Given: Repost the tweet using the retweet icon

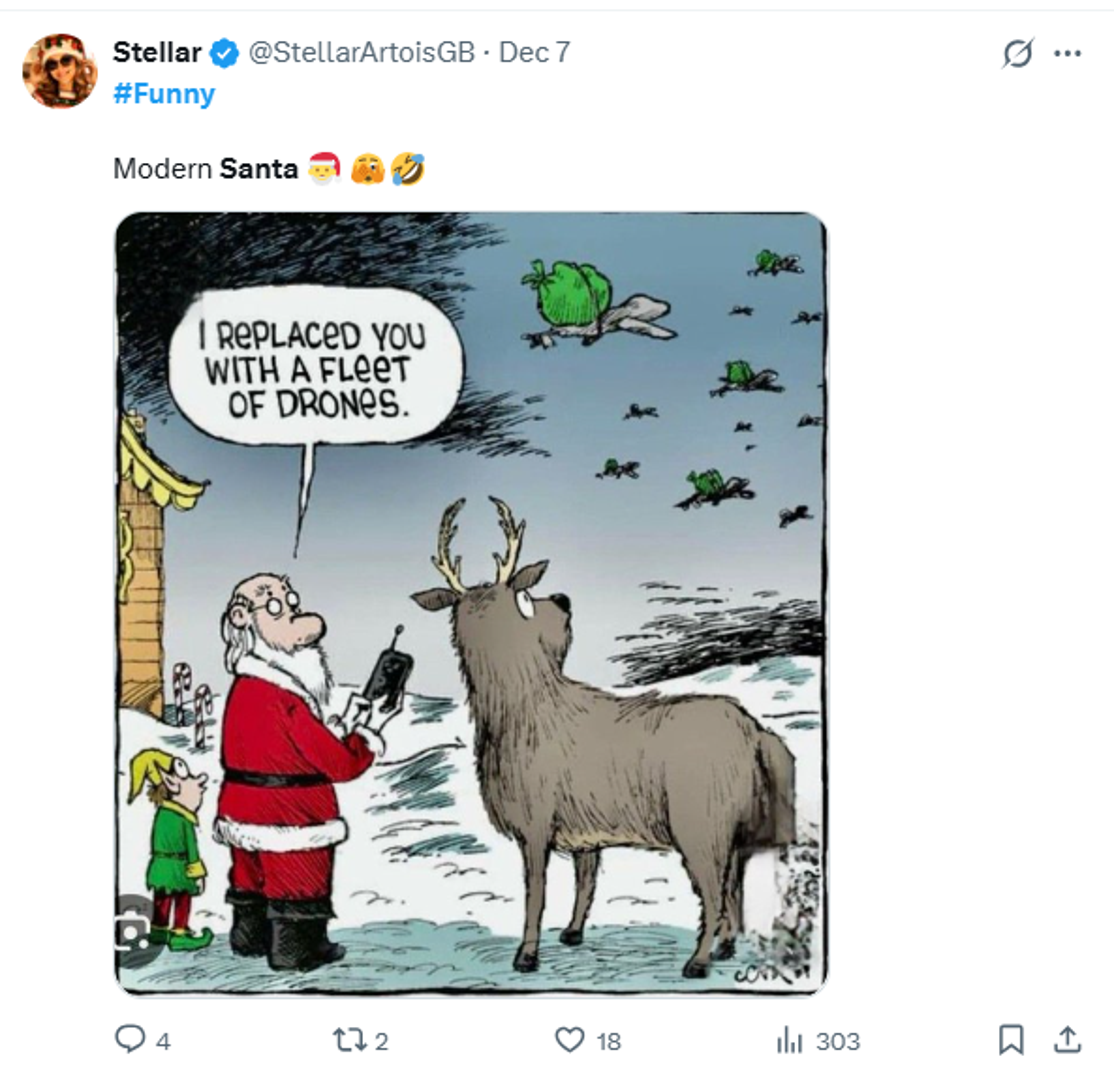Looking at the screenshot, I should [349, 1041].
